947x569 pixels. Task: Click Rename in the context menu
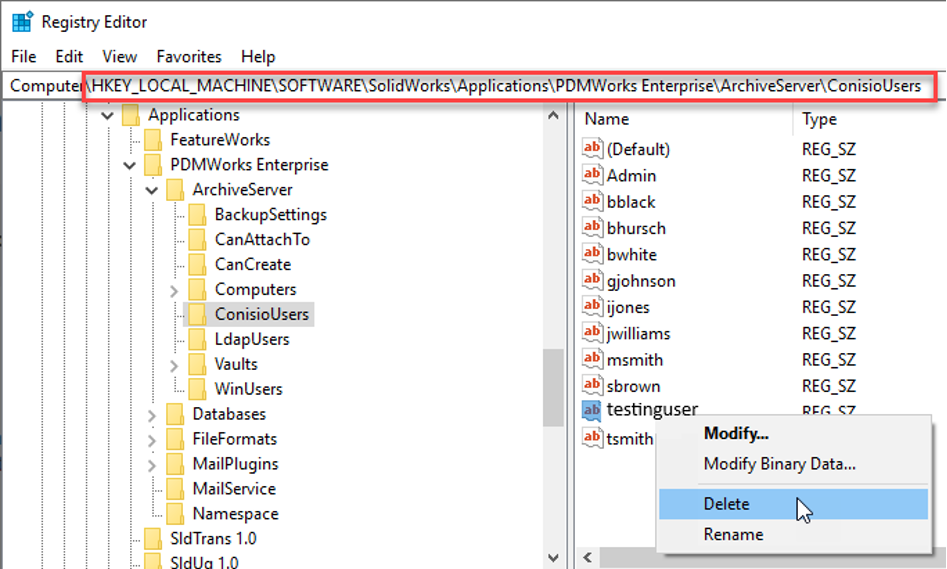pyautogui.click(x=733, y=534)
